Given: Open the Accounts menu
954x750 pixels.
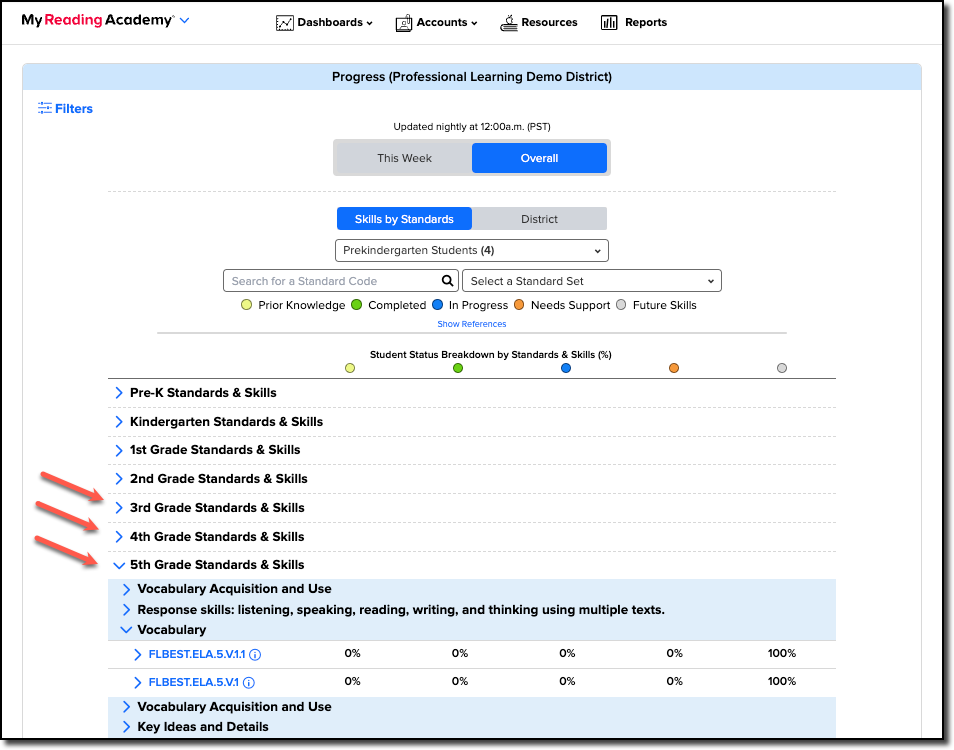Looking at the screenshot, I should click(x=436, y=23).
